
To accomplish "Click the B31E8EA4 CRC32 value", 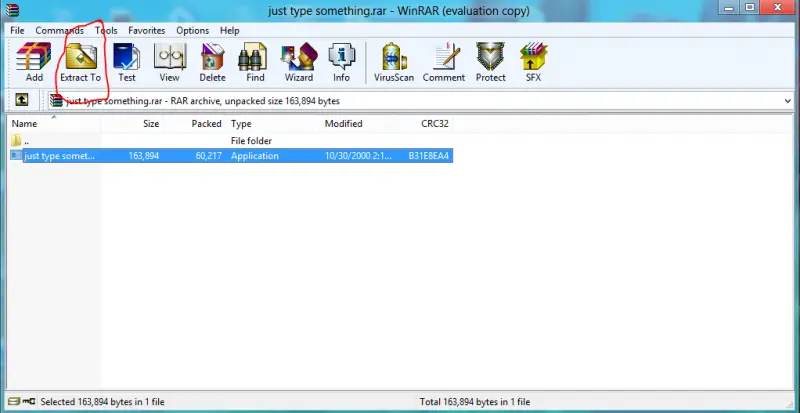I will 429,156.
